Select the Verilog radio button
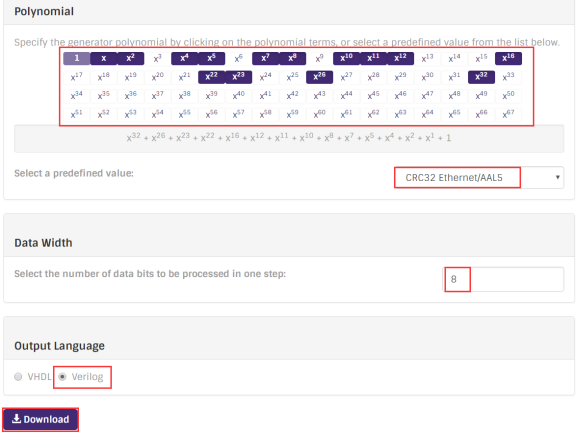 [x=62, y=377]
